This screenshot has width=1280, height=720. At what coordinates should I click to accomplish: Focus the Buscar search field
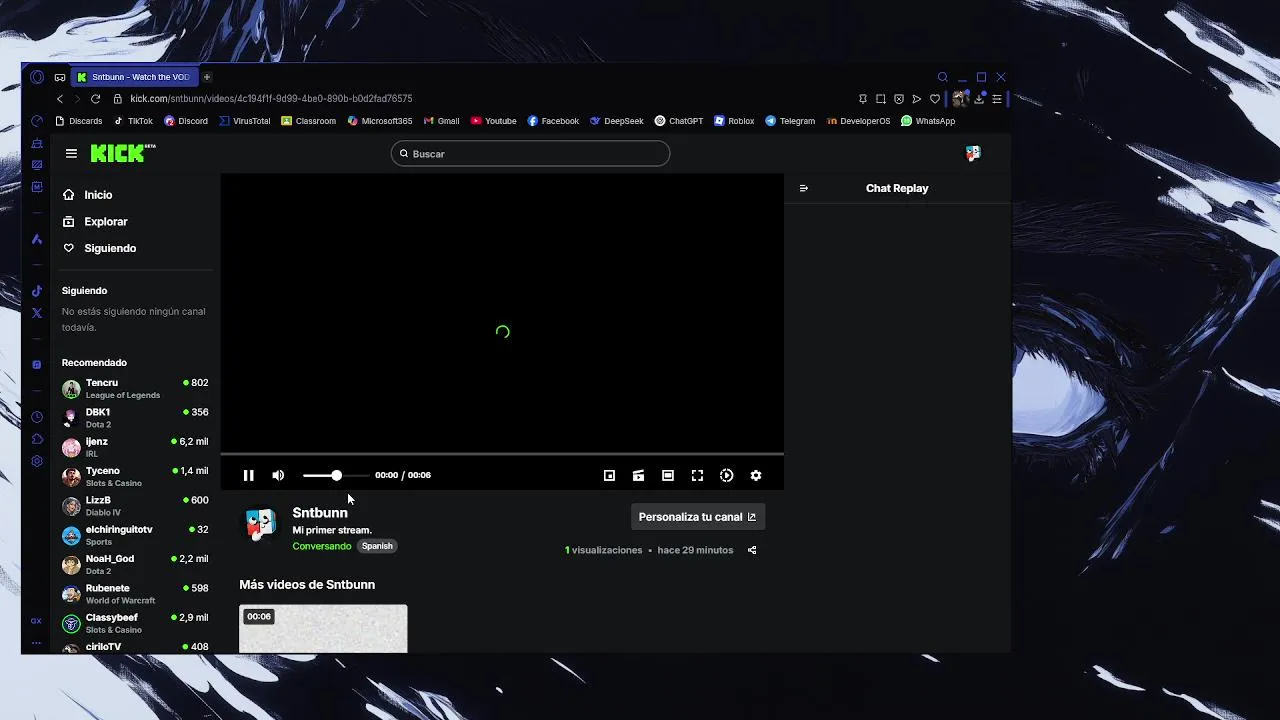click(x=530, y=153)
